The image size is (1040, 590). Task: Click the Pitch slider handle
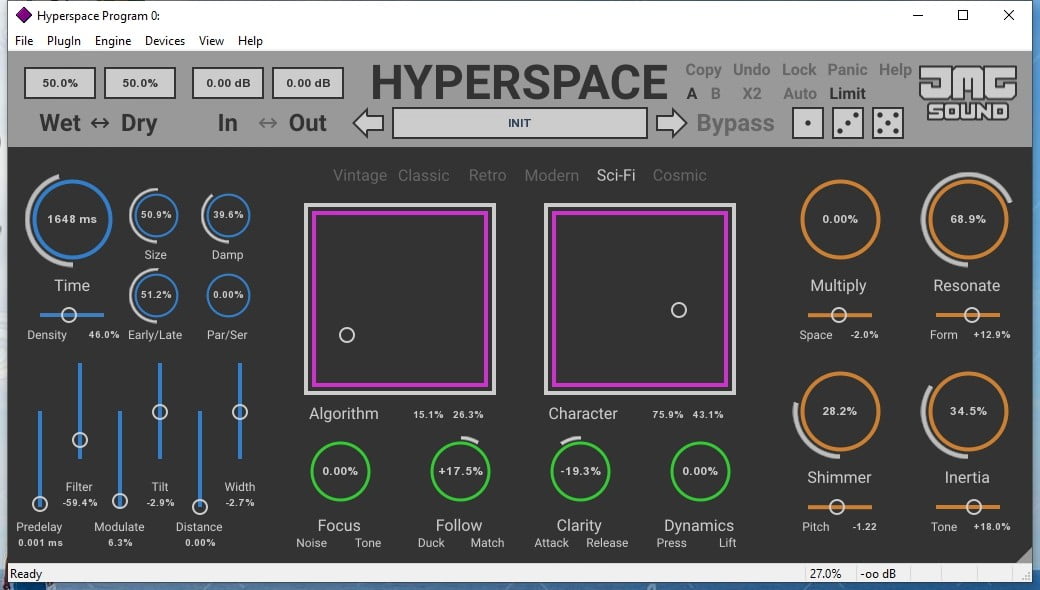pos(837,507)
